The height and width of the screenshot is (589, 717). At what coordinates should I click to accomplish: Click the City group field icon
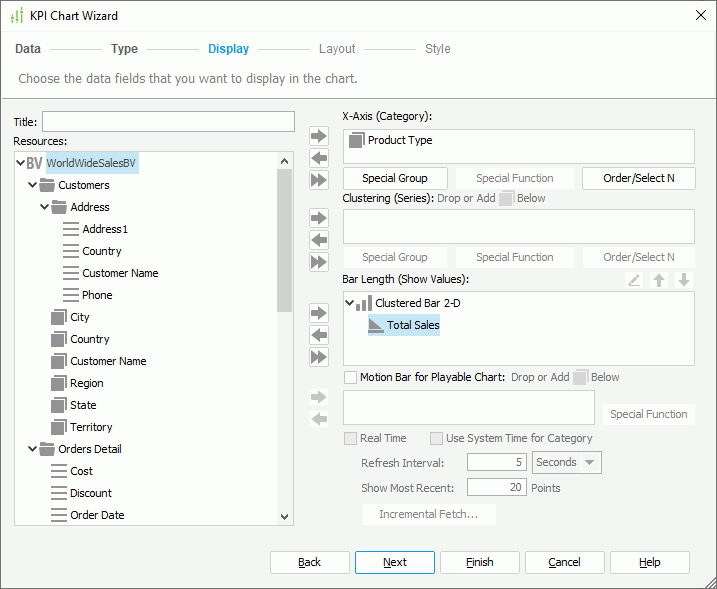click(59, 317)
